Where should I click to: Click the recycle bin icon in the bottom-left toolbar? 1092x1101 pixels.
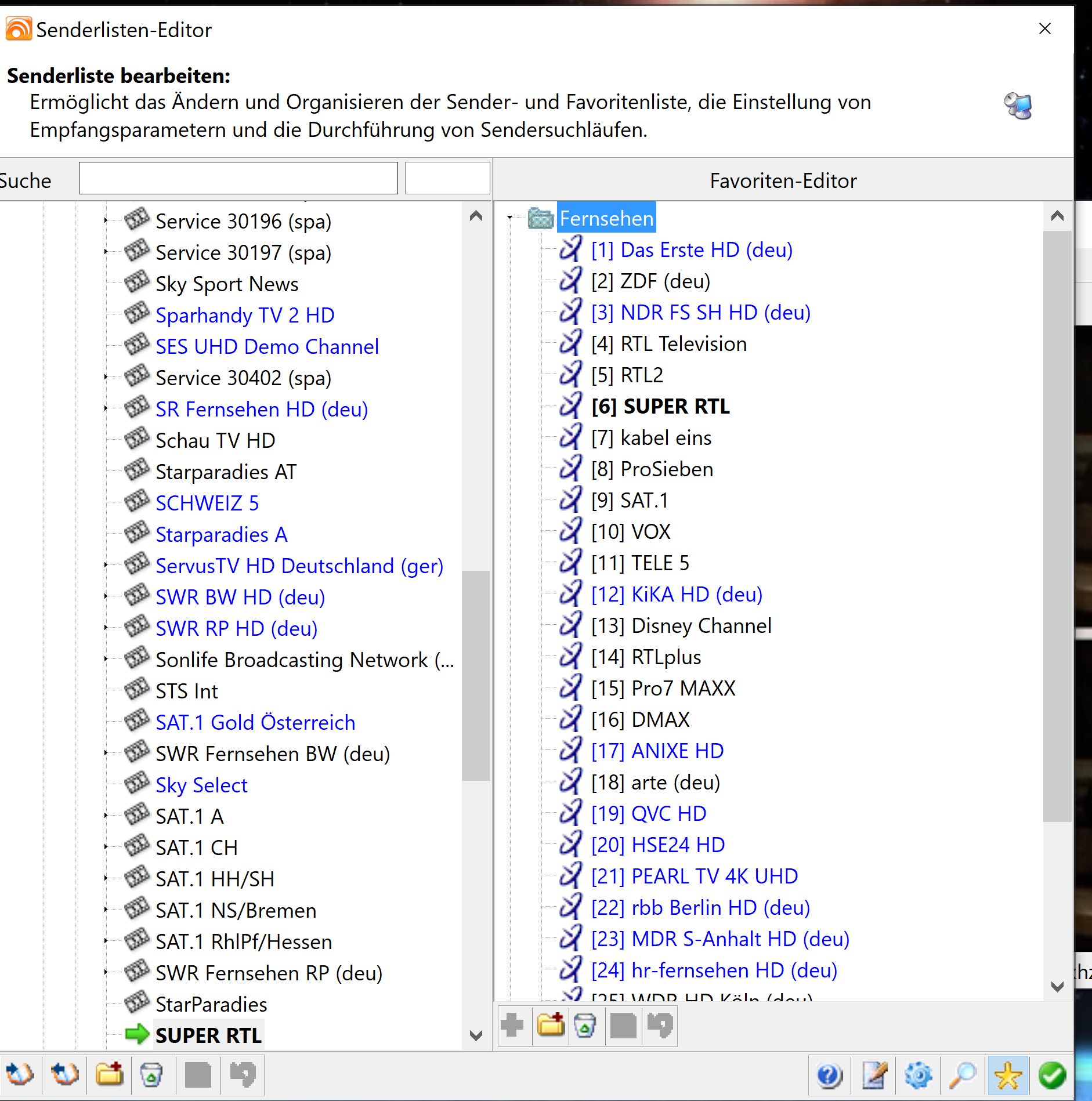pos(151,1075)
